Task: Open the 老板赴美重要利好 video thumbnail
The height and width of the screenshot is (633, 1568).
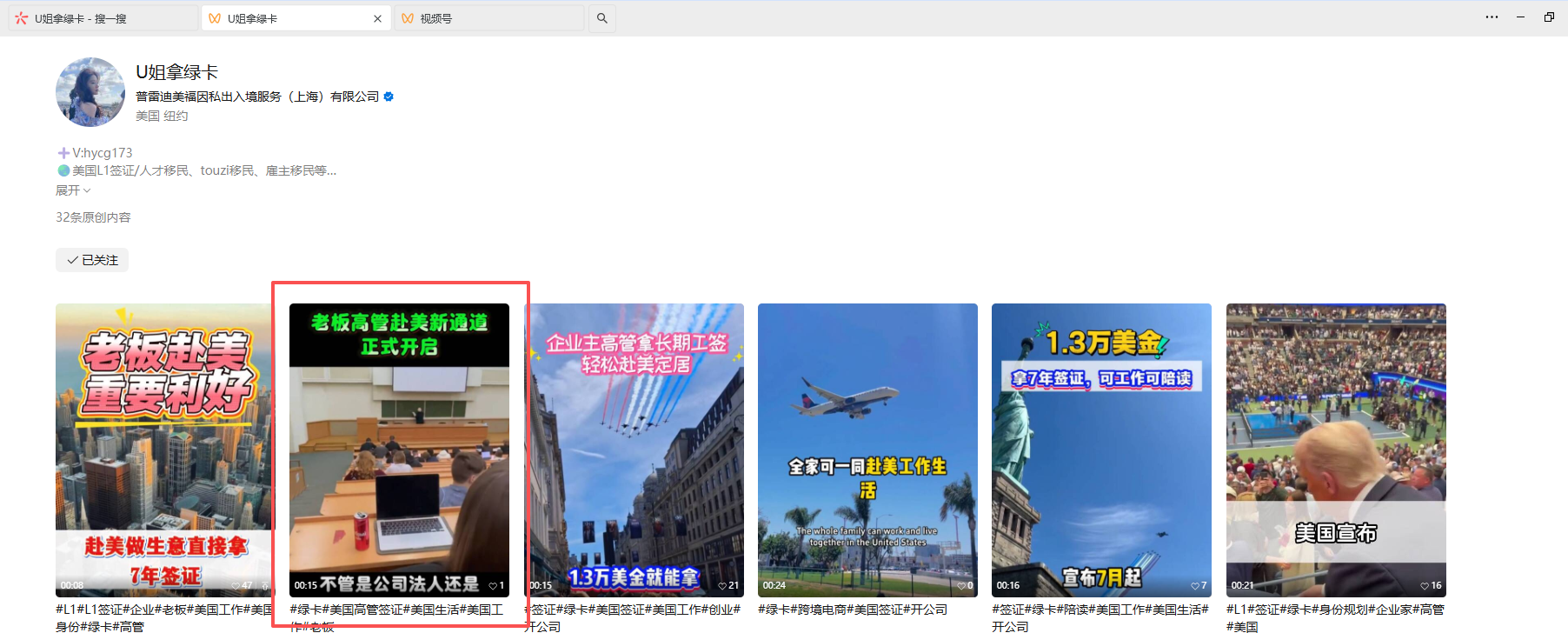Action: click(164, 450)
